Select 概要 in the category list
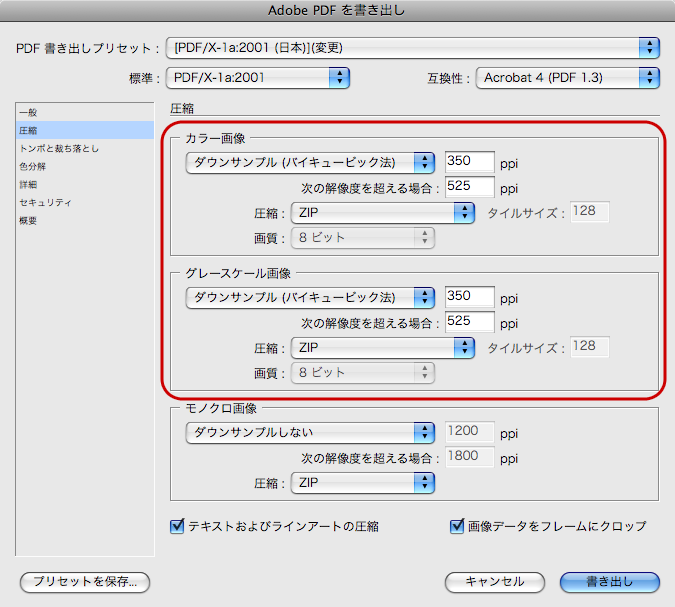The height and width of the screenshot is (607, 675). point(85,221)
